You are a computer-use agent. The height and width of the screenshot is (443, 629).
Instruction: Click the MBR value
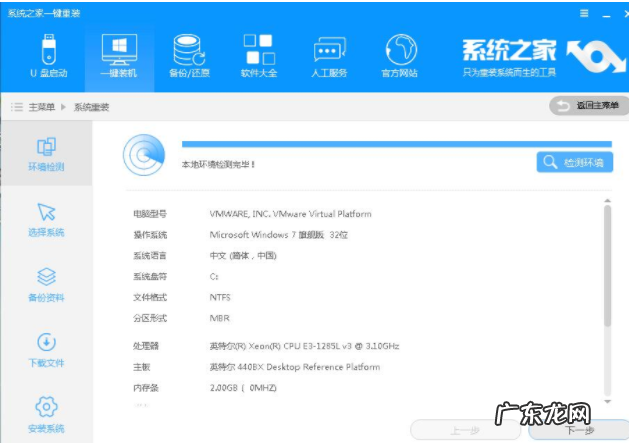219,318
